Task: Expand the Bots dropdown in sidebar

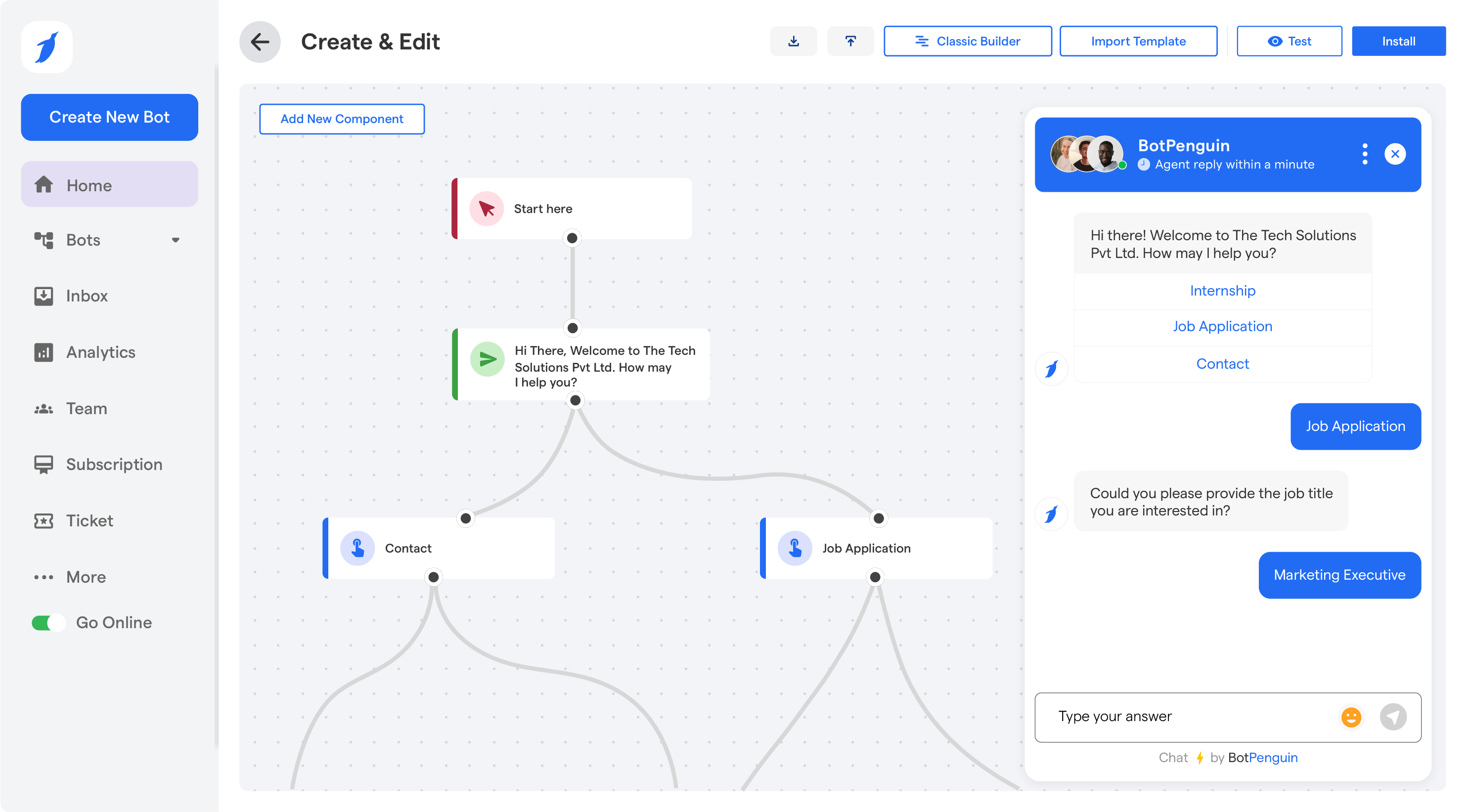Action: 176,240
